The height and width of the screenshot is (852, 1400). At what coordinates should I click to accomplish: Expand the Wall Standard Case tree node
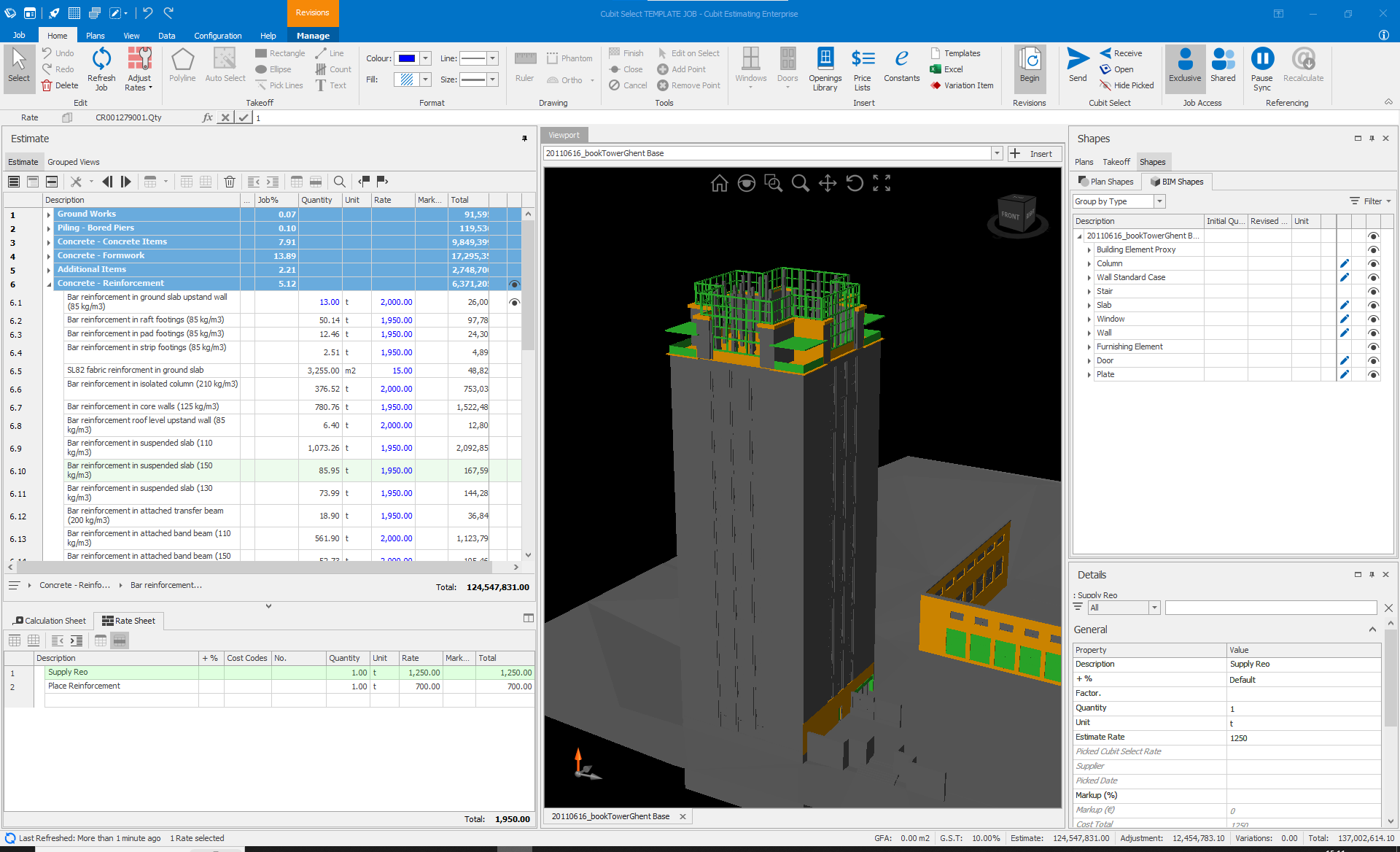tap(1089, 277)
